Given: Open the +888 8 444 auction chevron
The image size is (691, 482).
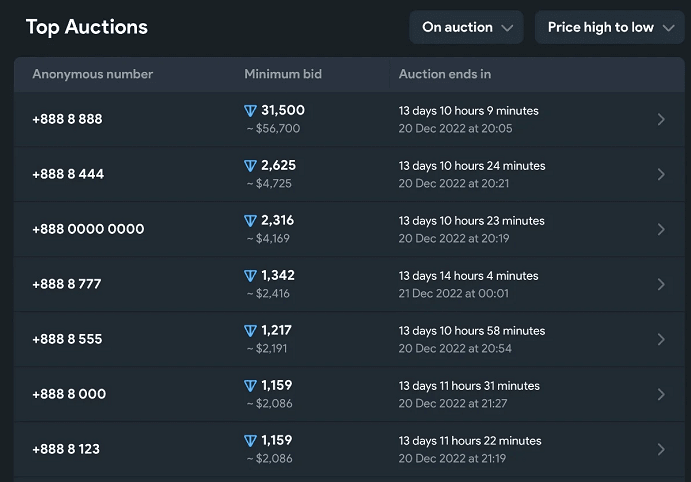Looking at the screenshot, I should click(x=661, y=174).
